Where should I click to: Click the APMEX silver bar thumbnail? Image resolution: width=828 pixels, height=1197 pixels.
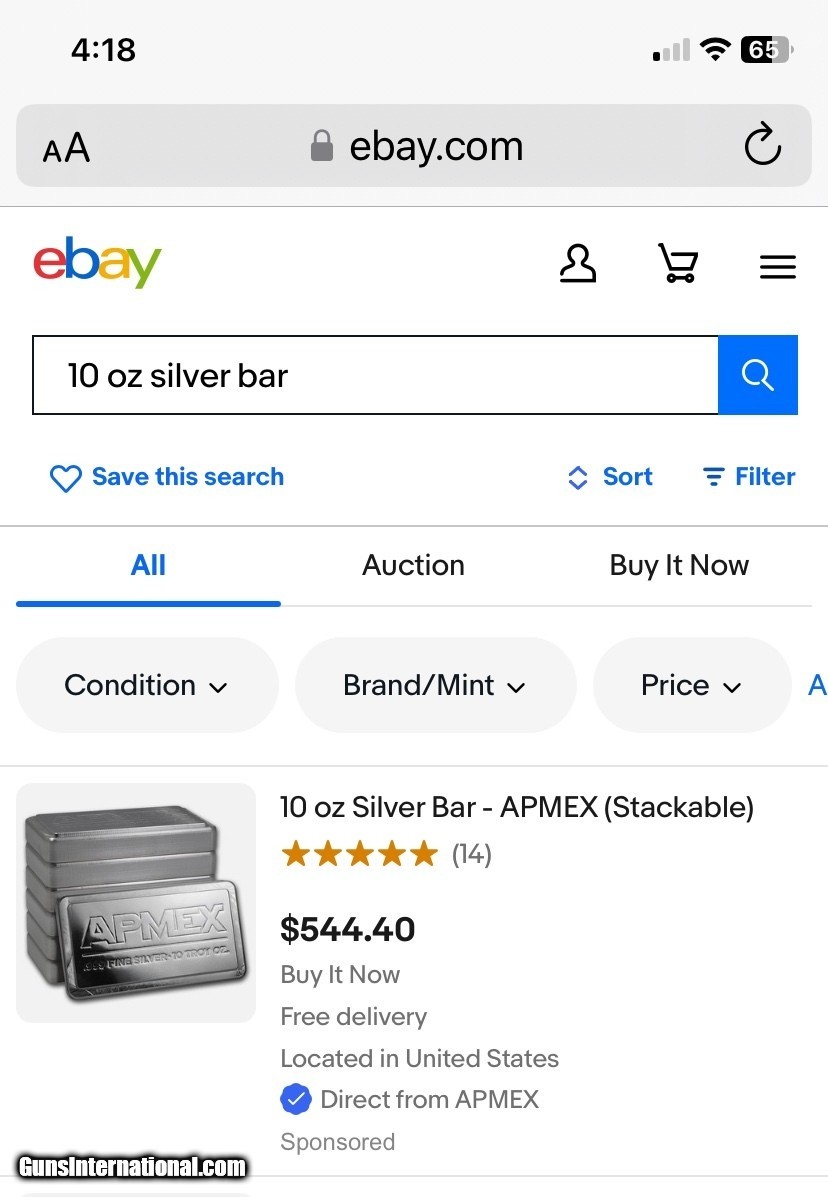click(x=136, y=903)
